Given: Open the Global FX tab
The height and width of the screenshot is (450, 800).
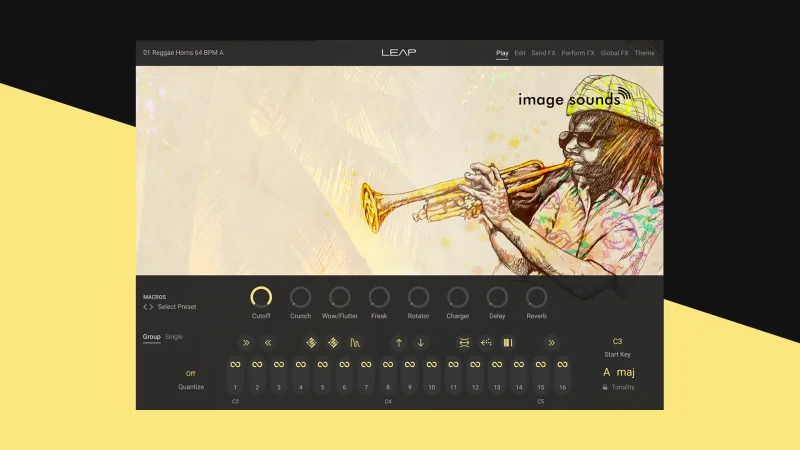Looking at the screenshot, I should coord(614,53).
